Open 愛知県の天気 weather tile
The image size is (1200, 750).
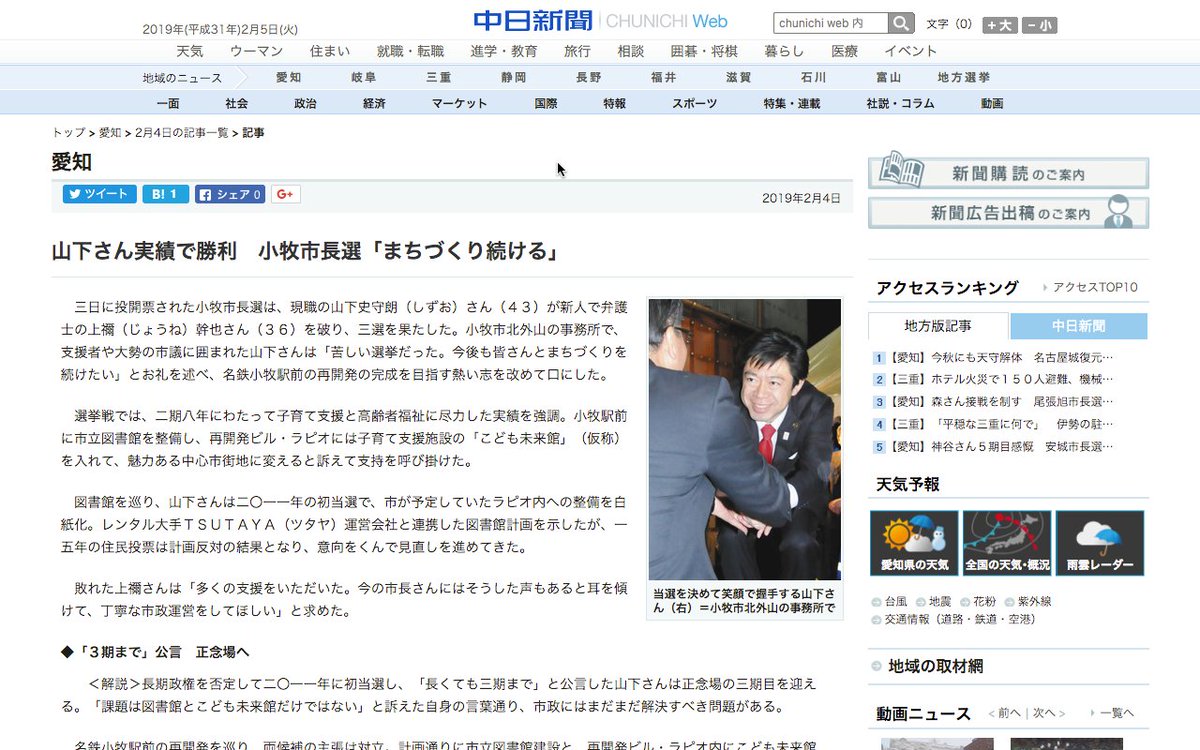click(914, 543)
